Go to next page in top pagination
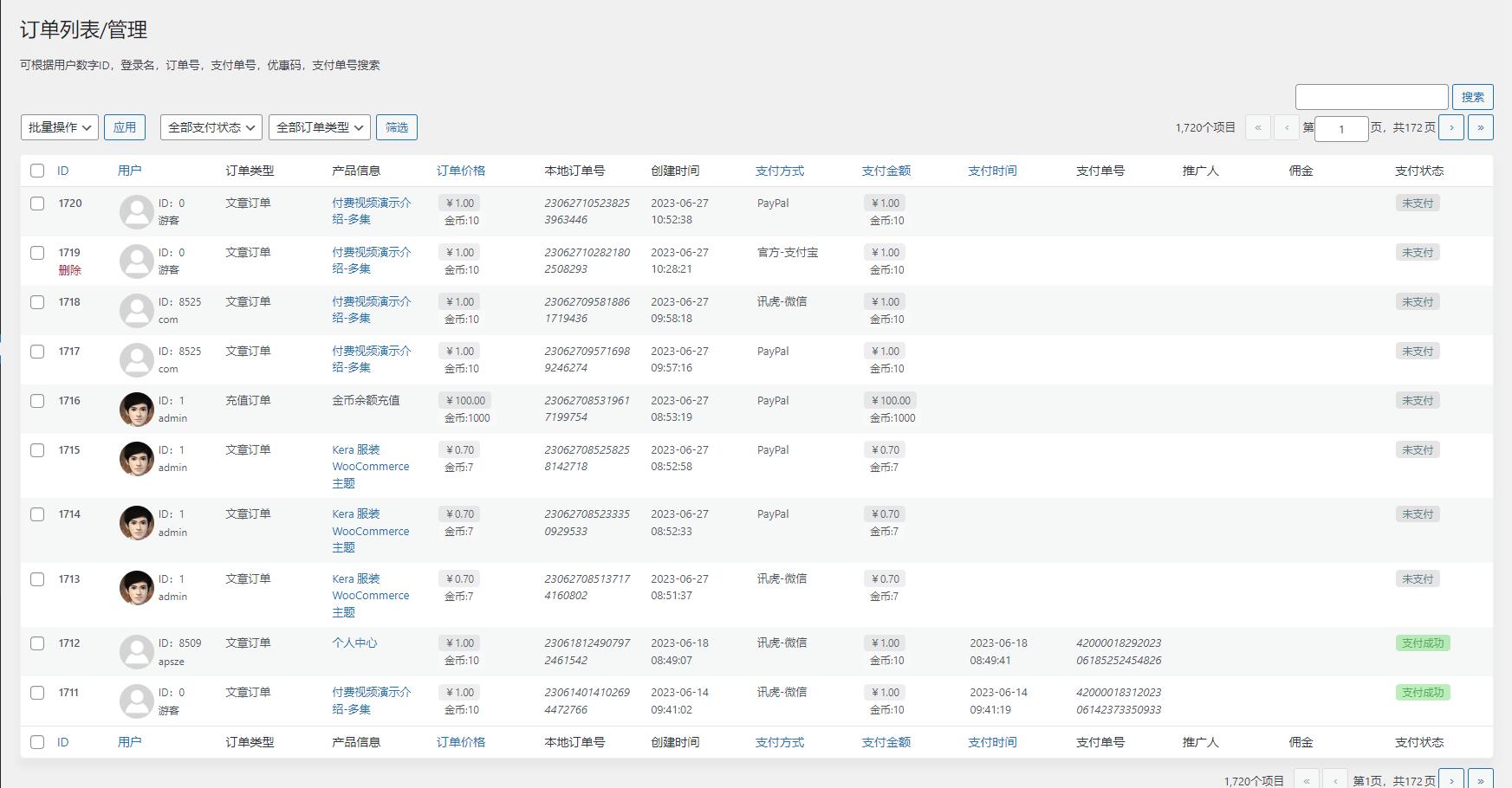 [x=1451, y=127]
